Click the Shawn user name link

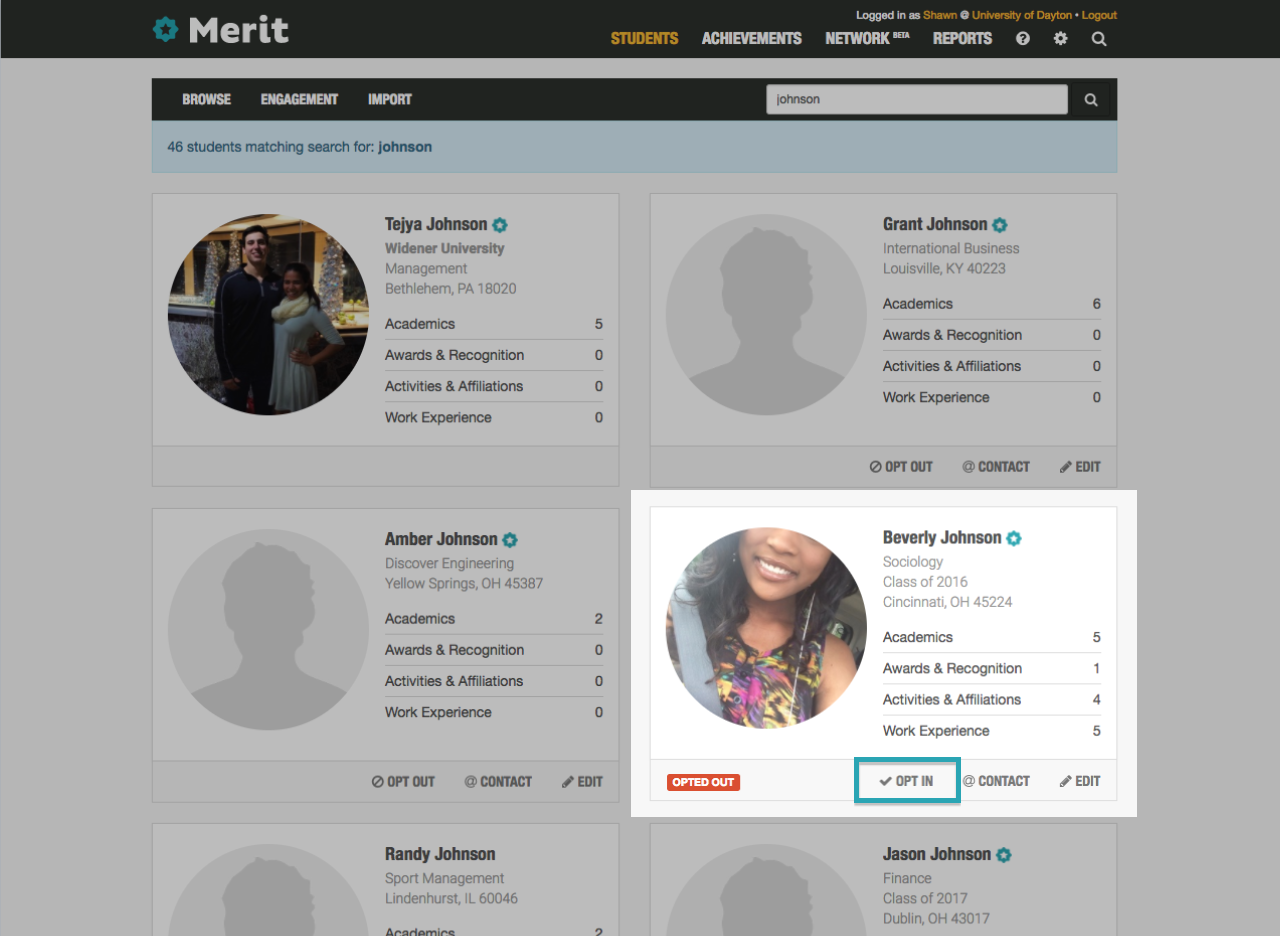click(x=940, y=15)
